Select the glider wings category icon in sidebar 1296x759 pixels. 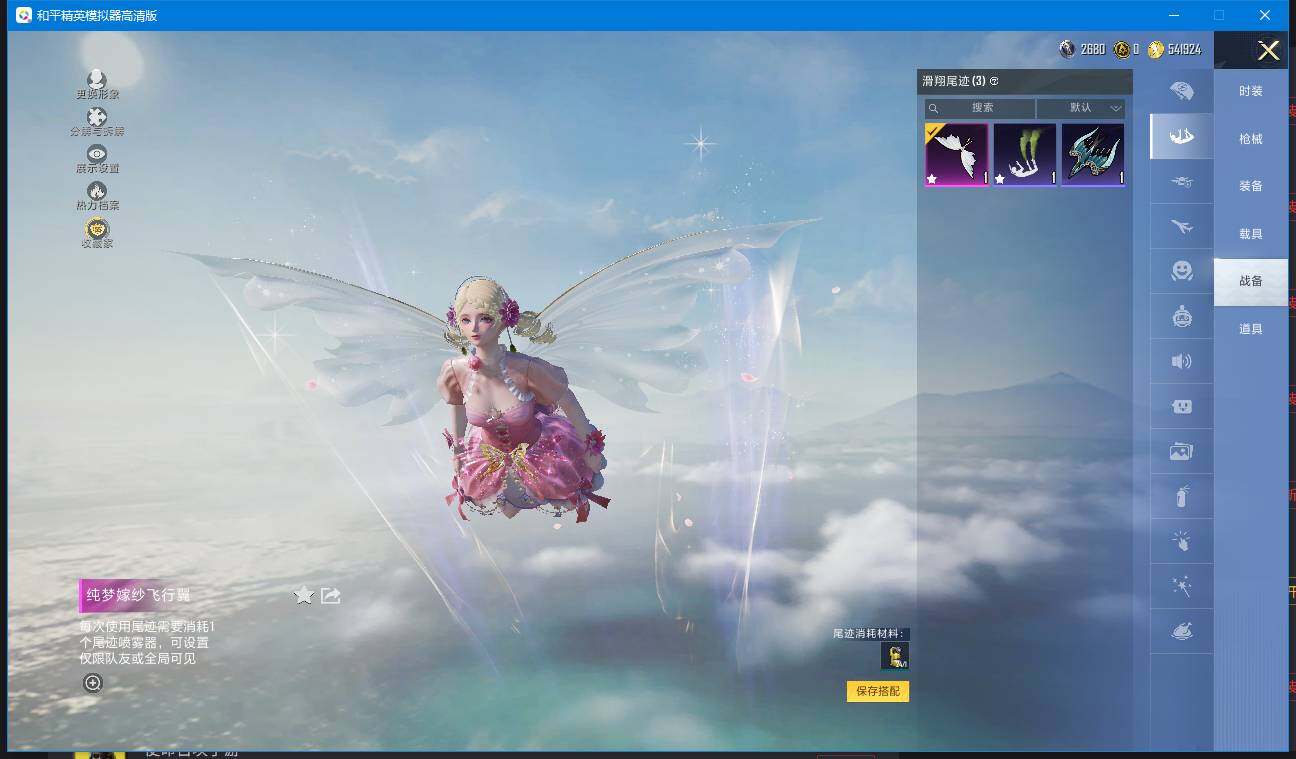pyautogui.click(x=1181, y=136)
